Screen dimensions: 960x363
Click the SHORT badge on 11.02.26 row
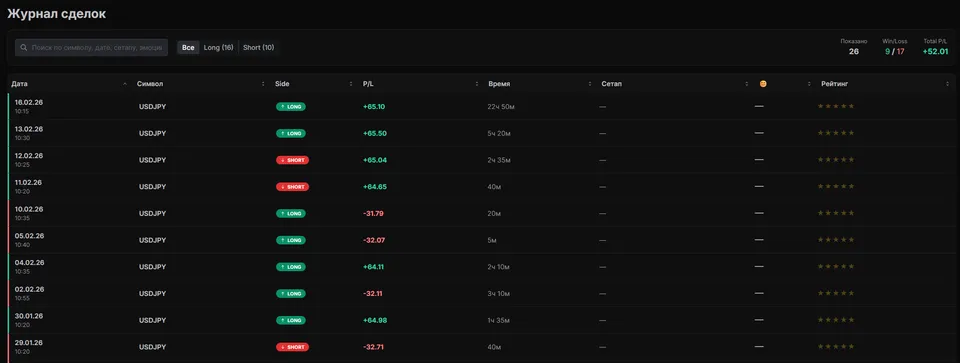(293, 187)
